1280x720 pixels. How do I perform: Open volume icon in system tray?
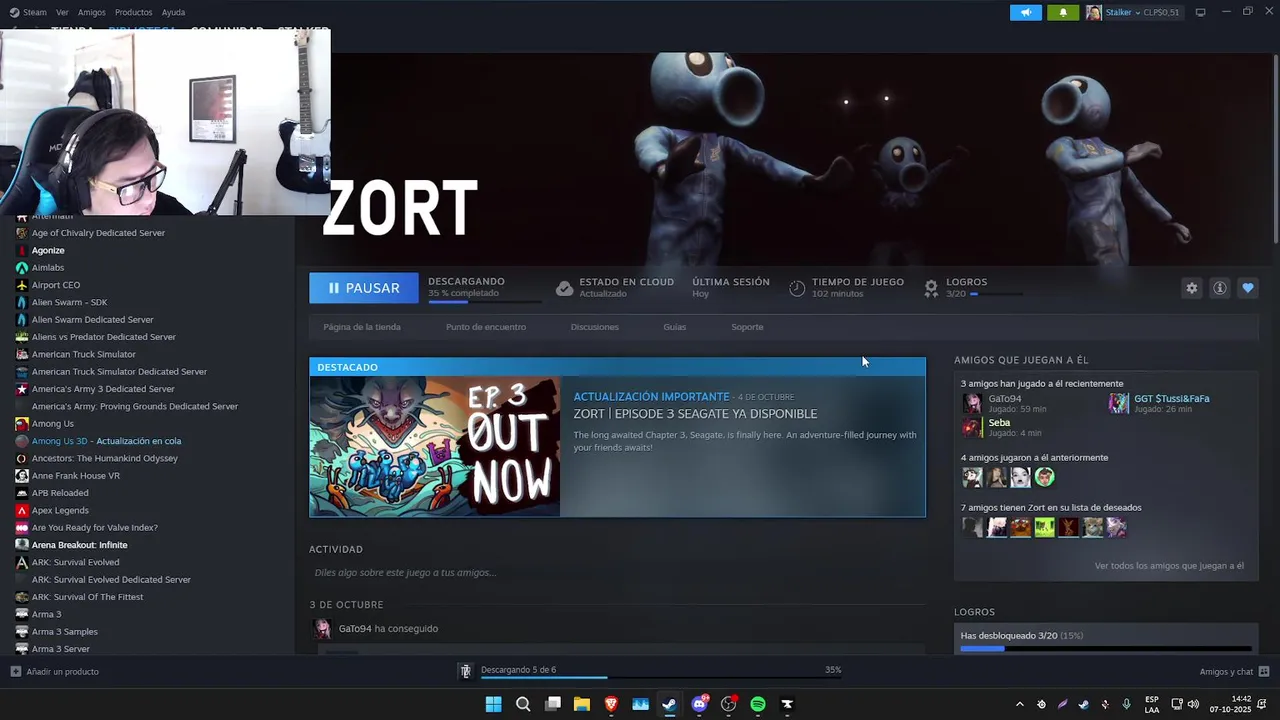pyautogui.click(x=1193, y=704)
